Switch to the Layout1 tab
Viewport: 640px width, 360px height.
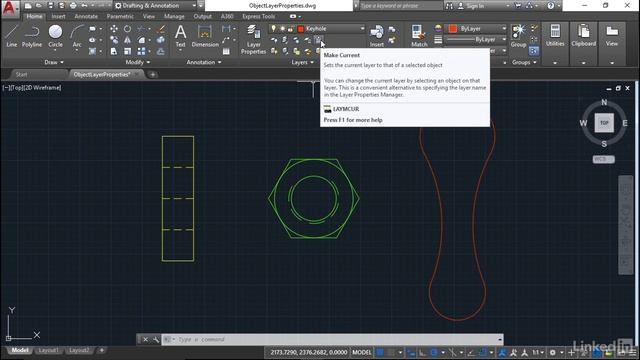point(49,350)
